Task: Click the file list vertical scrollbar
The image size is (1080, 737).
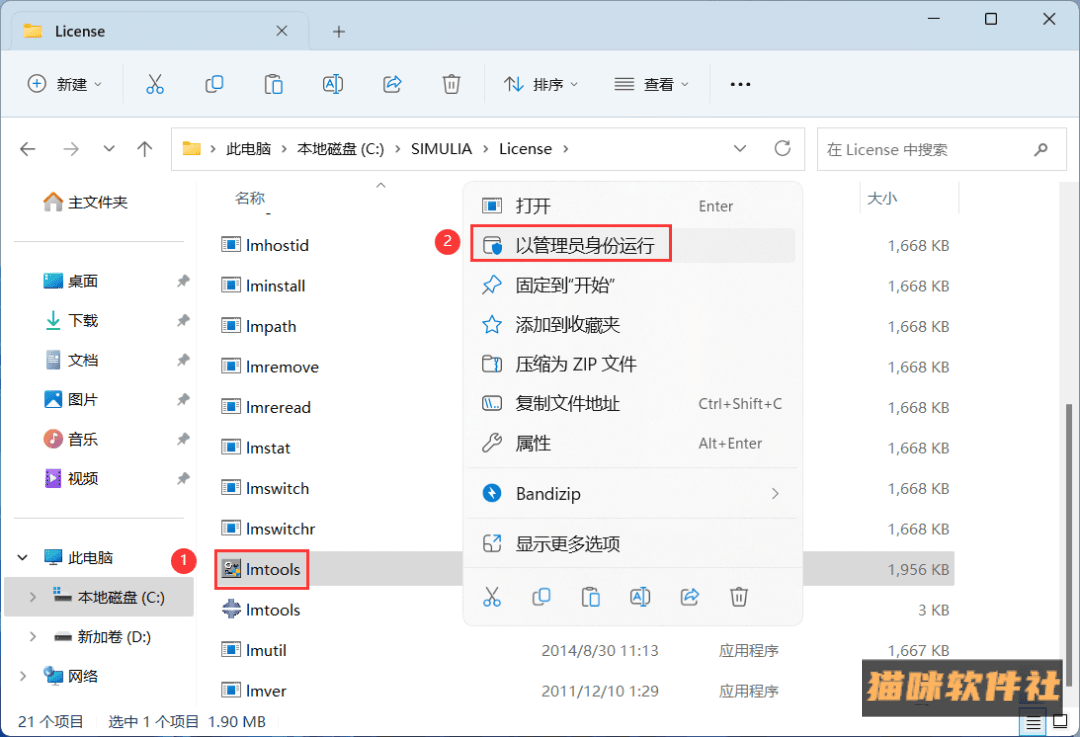Action: 1068,544
